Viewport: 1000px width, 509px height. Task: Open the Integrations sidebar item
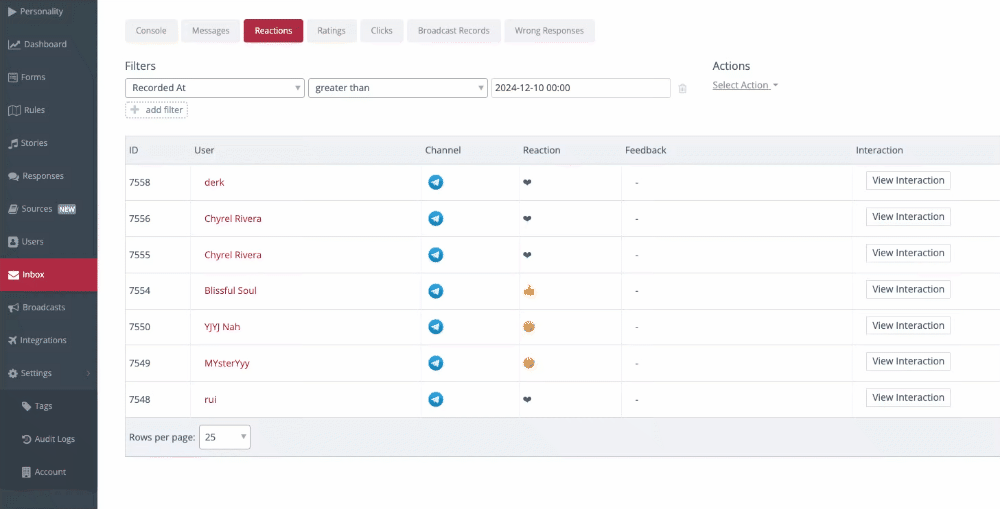coord(43,340)
